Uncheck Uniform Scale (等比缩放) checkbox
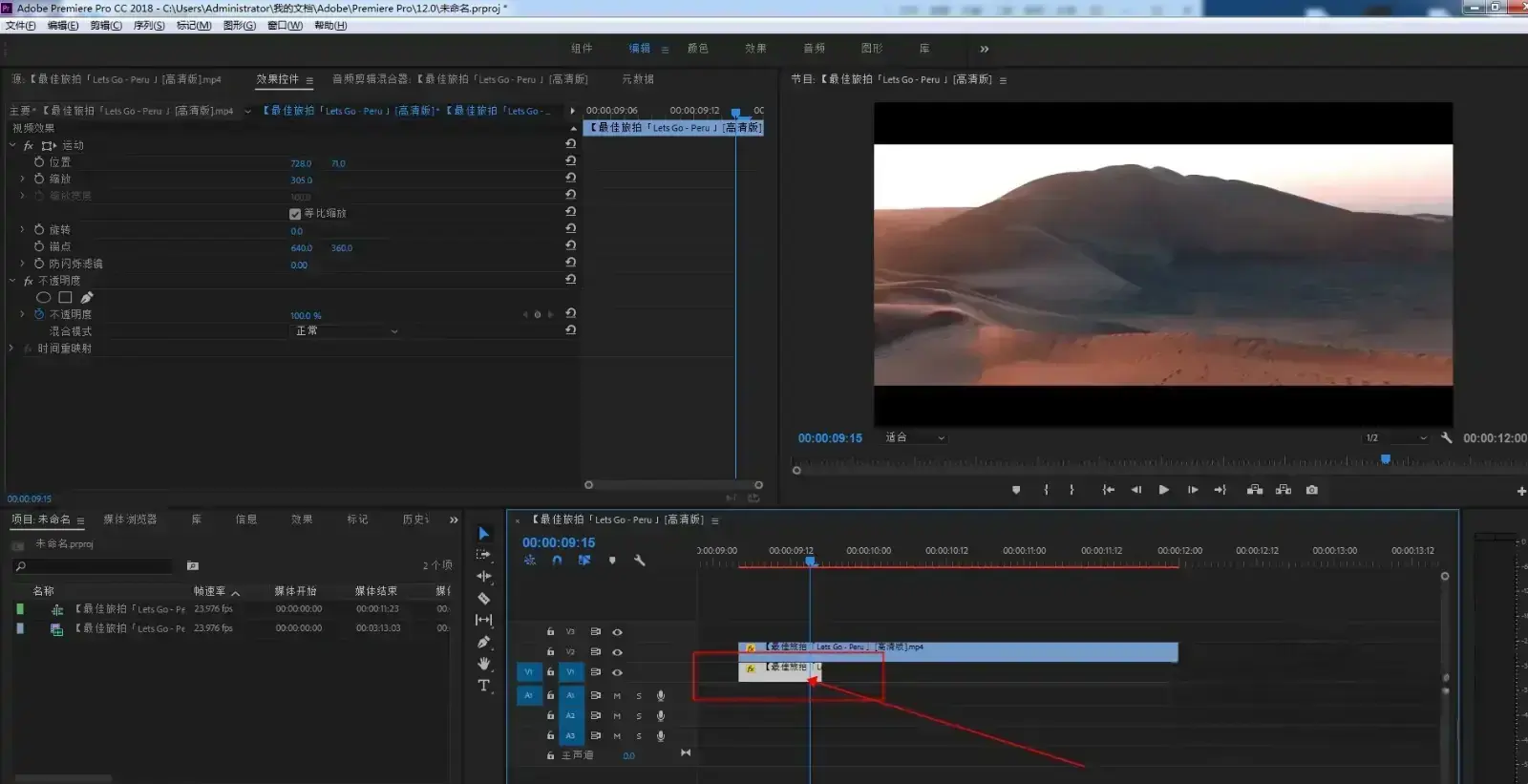 295,214
